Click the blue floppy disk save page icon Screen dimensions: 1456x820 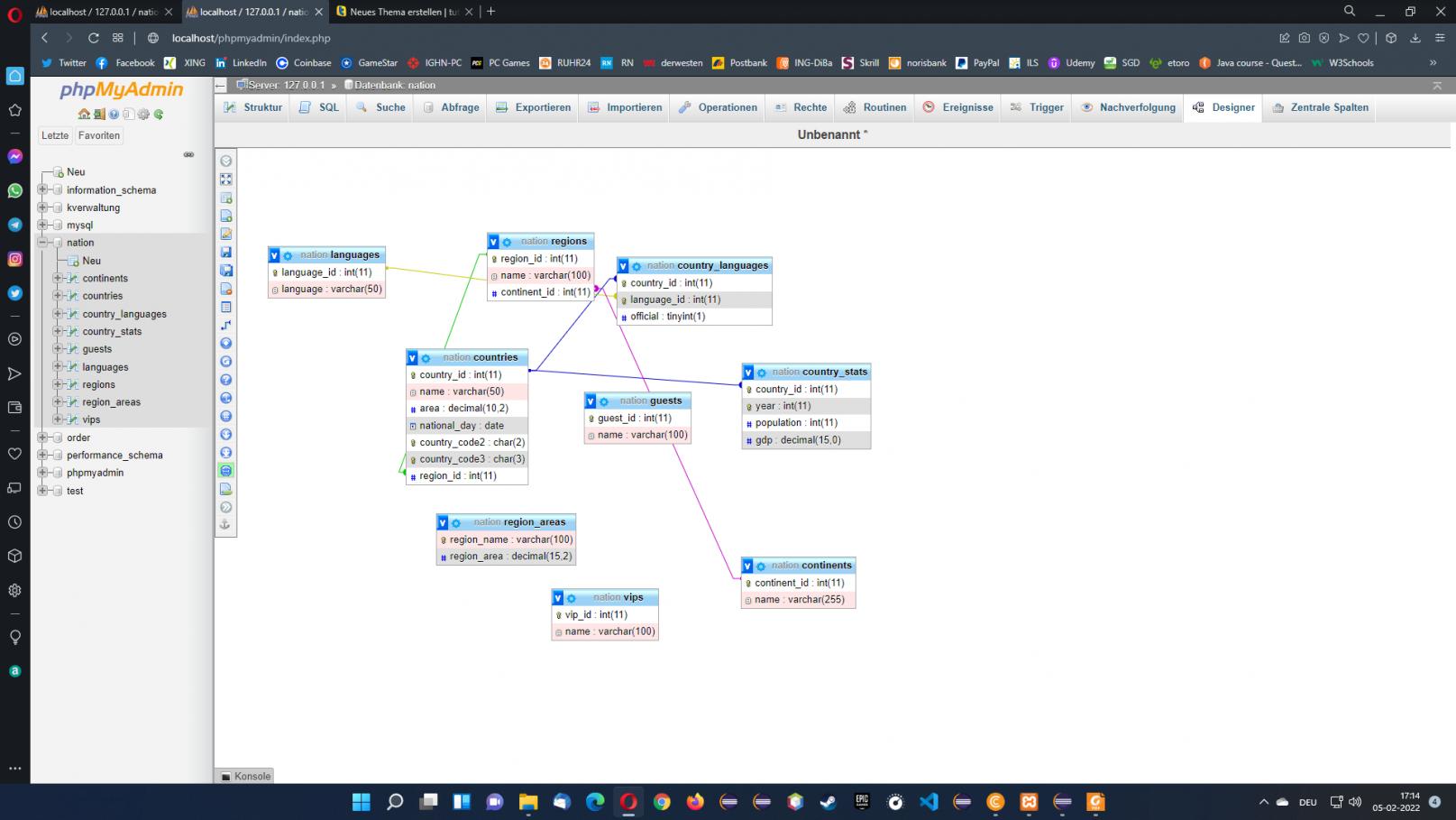pyautogui.click(x=226, y=253)
